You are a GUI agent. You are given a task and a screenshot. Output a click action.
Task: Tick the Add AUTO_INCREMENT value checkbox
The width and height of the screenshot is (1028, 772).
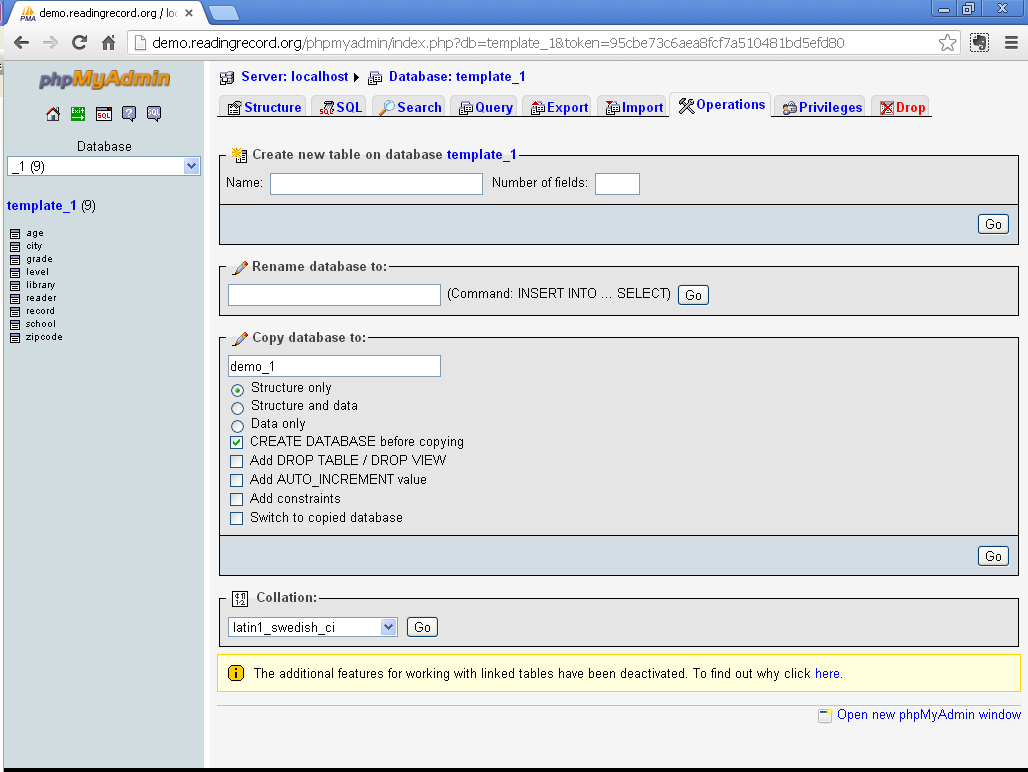[x=237, y=480]
